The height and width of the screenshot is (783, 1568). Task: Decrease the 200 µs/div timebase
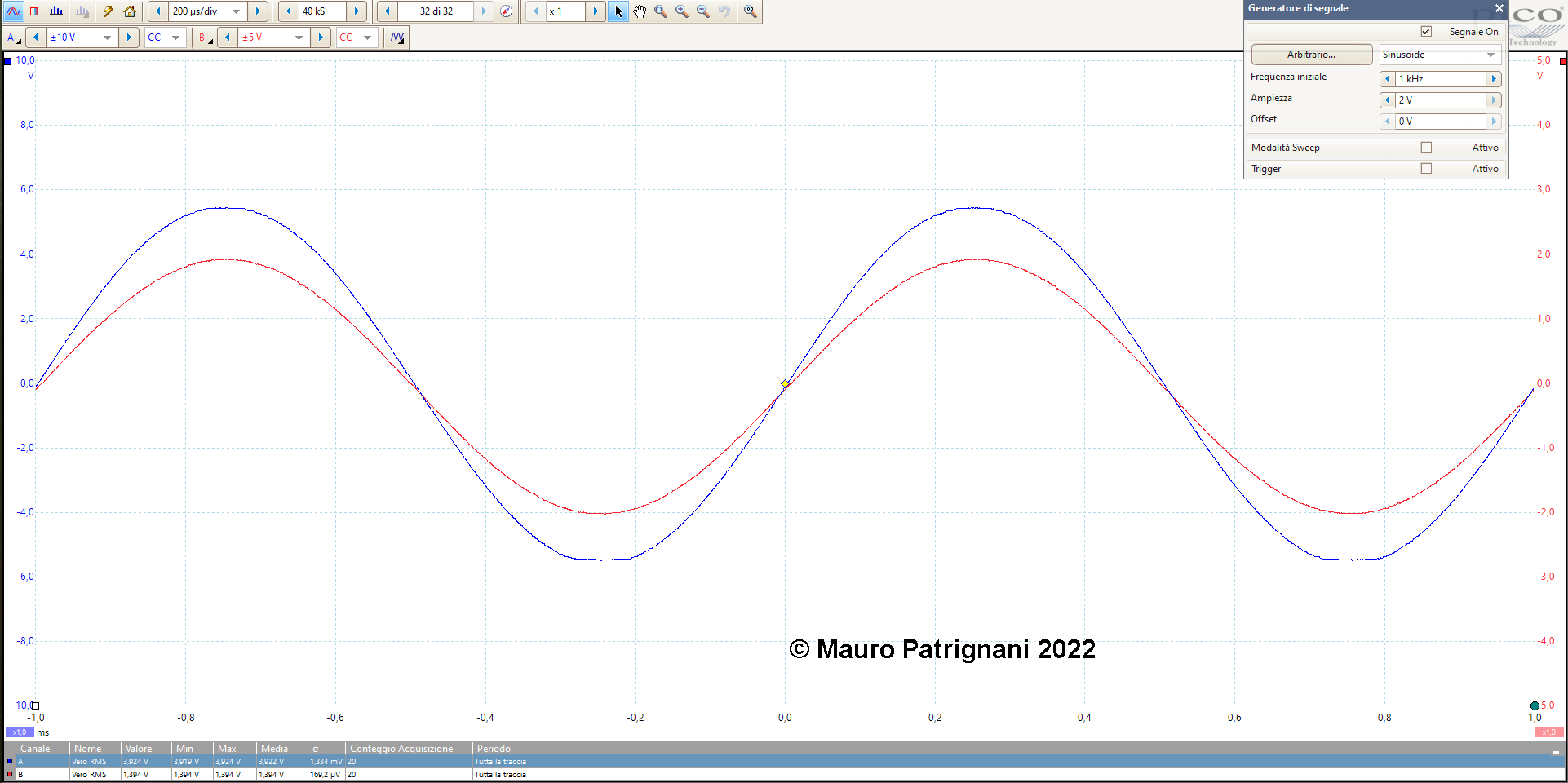[x=158, y=11]
